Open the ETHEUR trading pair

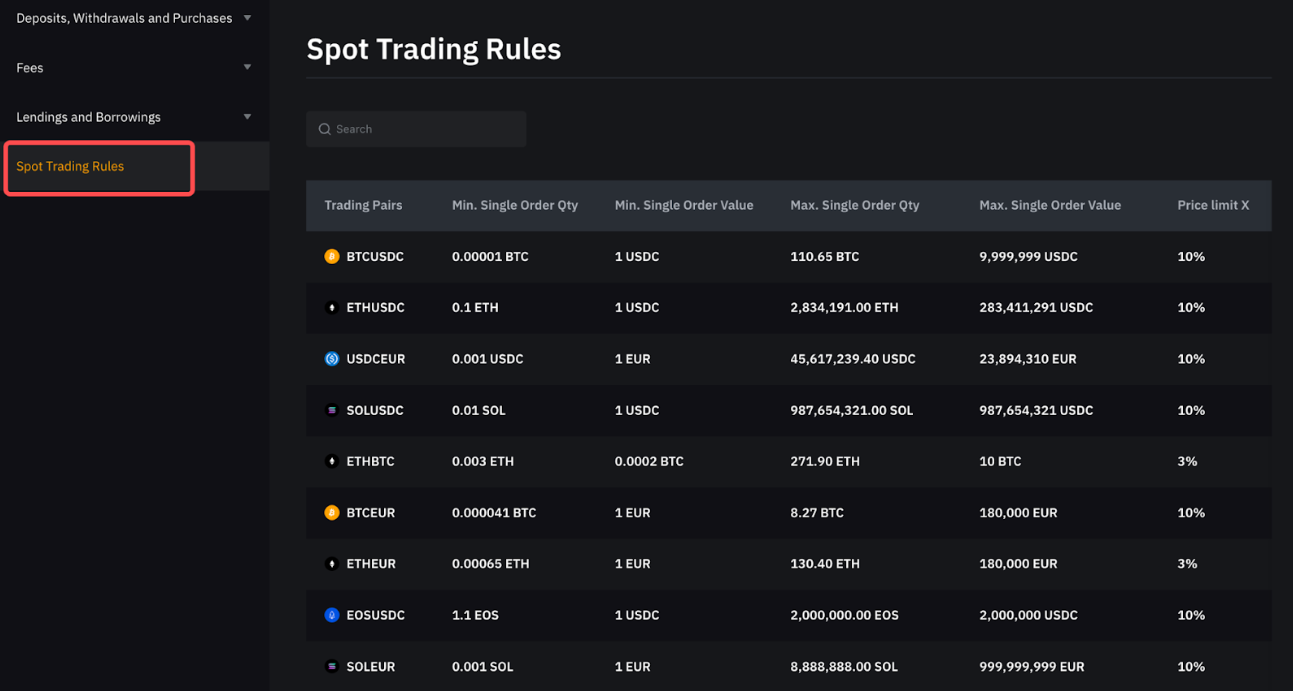point(371,564)
